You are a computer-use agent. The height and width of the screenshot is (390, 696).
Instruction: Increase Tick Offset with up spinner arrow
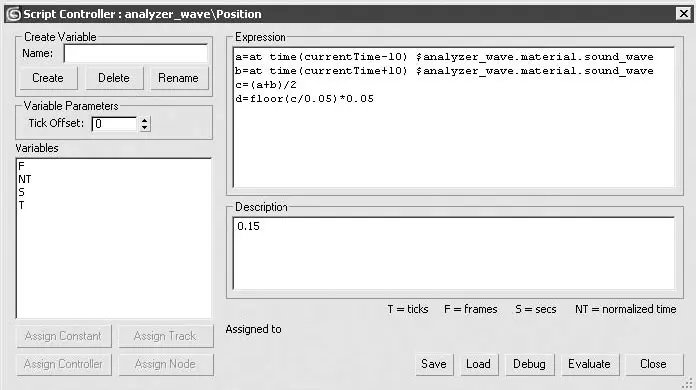[x=145, y=120]
